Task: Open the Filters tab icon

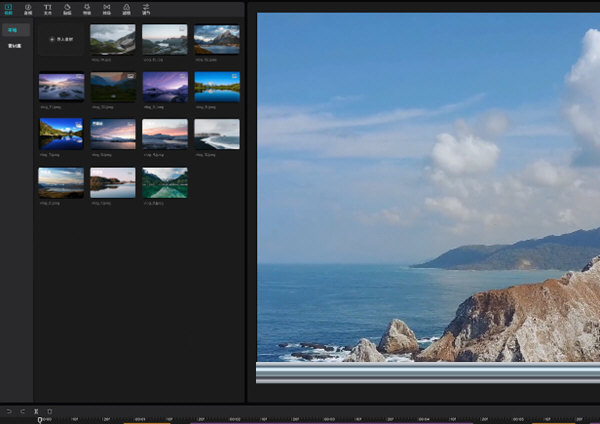Action: 127,9
